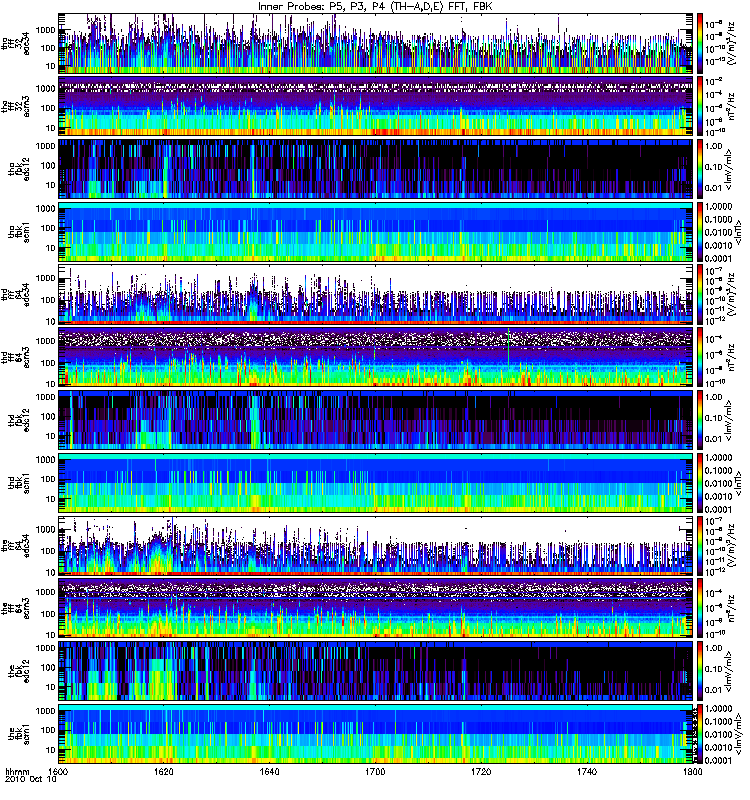Screen dimensions: 750x800
Task: Click the 1600 time tick label
Action: pyautogui.click(x=59, y=772)
